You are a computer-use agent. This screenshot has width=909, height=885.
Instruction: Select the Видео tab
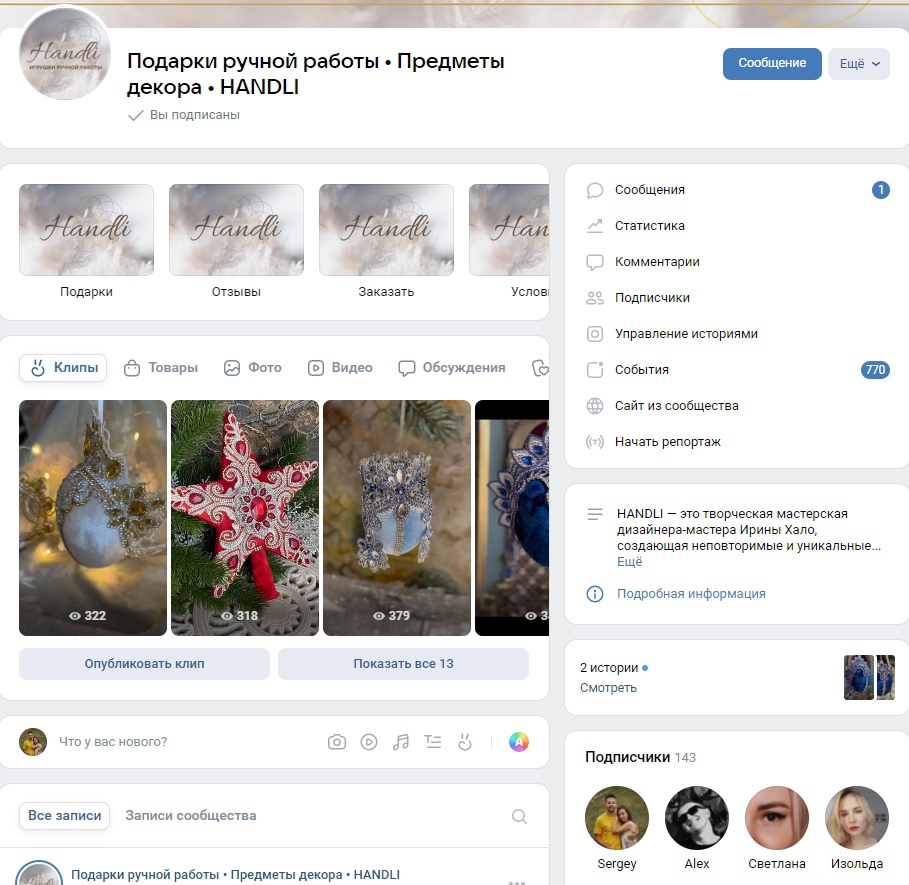[340, 367]
